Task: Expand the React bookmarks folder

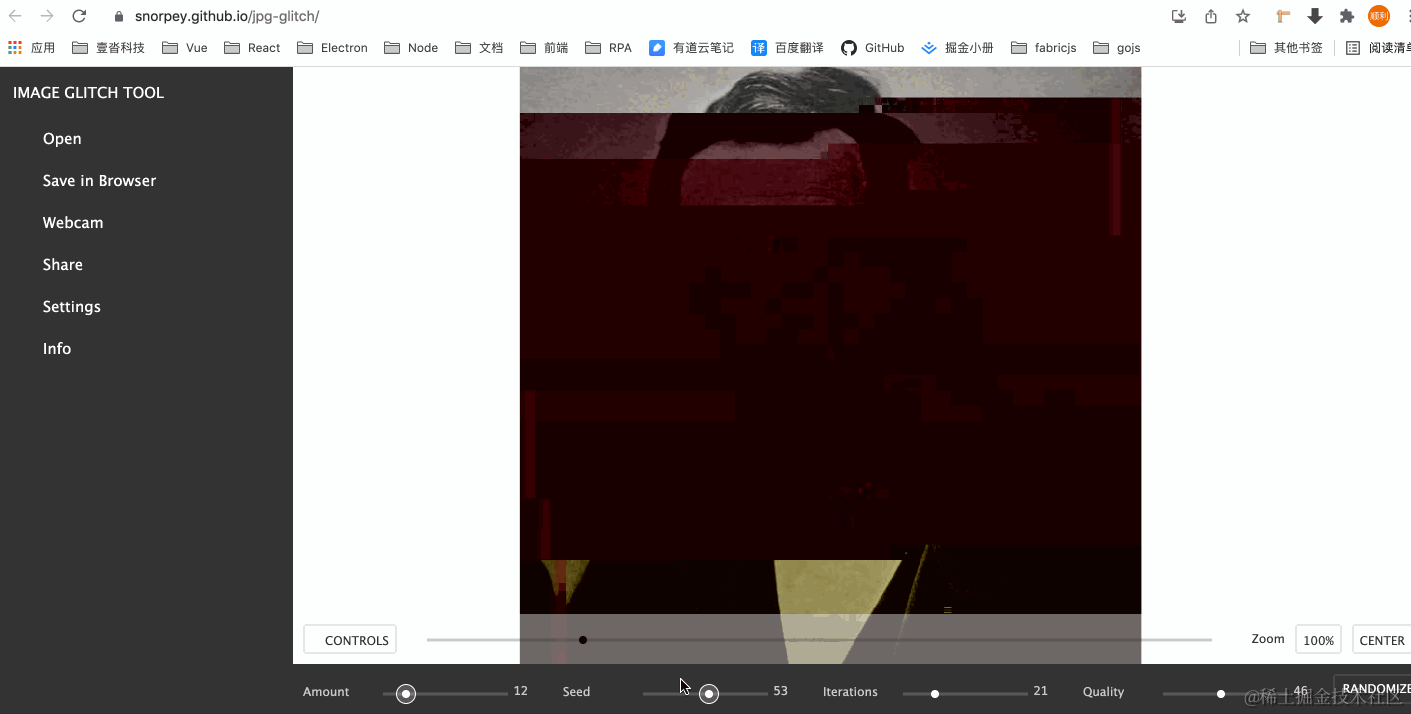Action: pyautogui.click(x=250, y=47)
